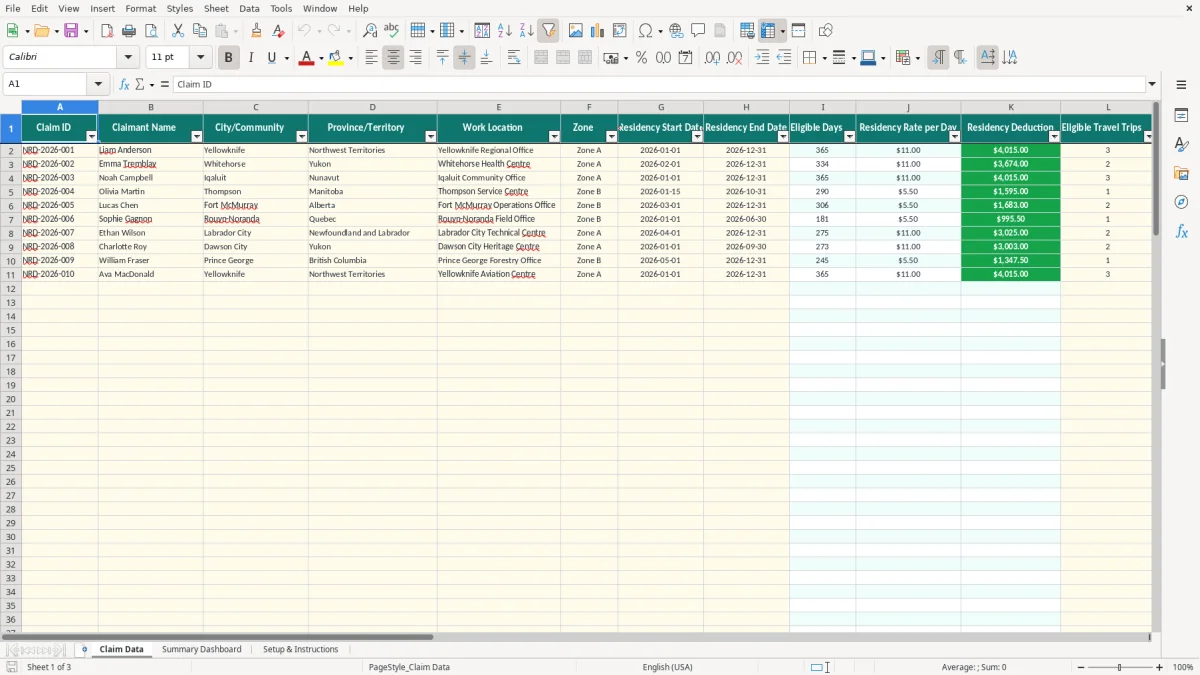The image size is (1200, 675).
Task: Click the Print icon
Action: (x=129, y=31)
